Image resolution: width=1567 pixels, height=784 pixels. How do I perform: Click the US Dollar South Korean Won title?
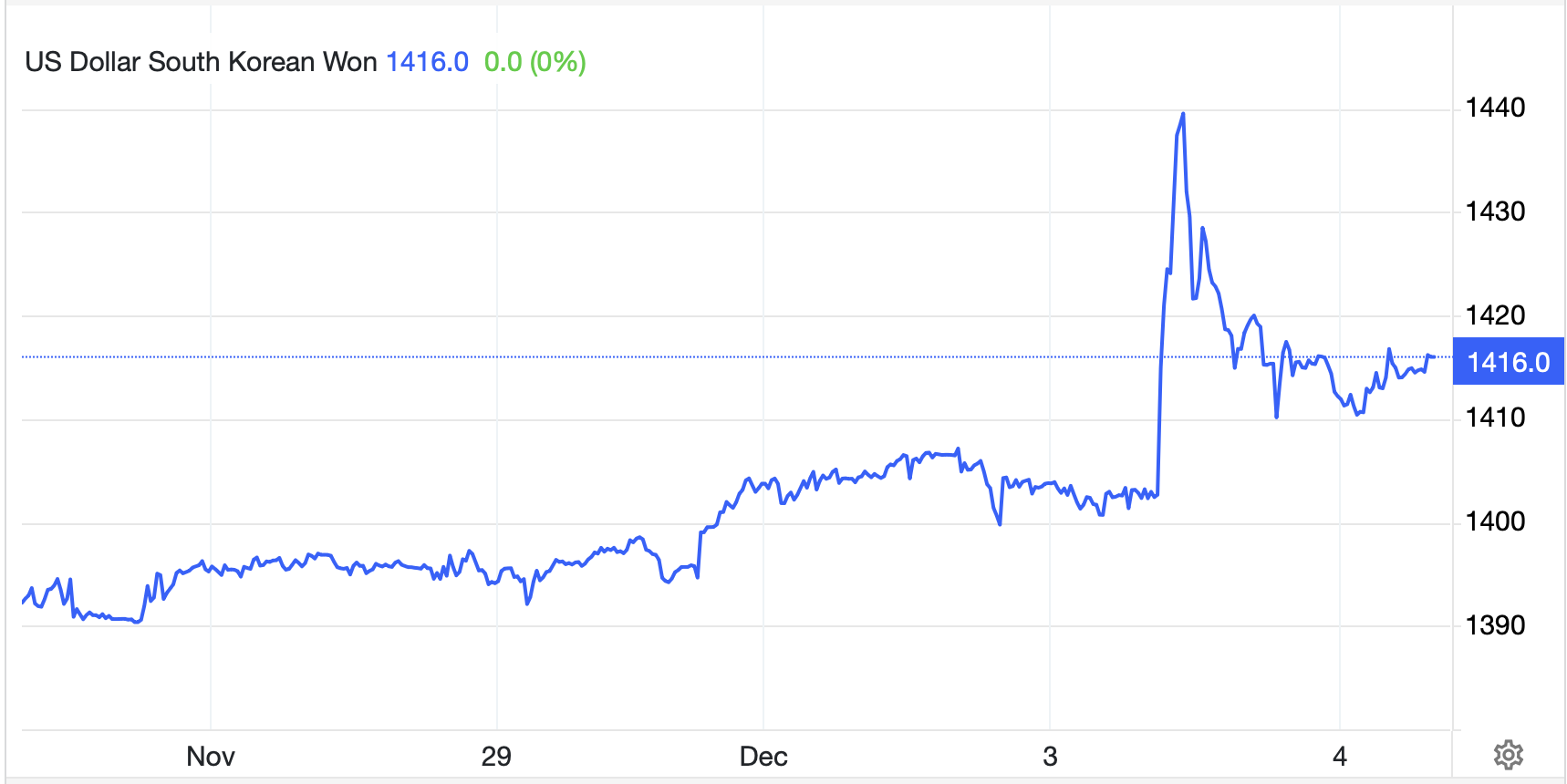point(201,62)
